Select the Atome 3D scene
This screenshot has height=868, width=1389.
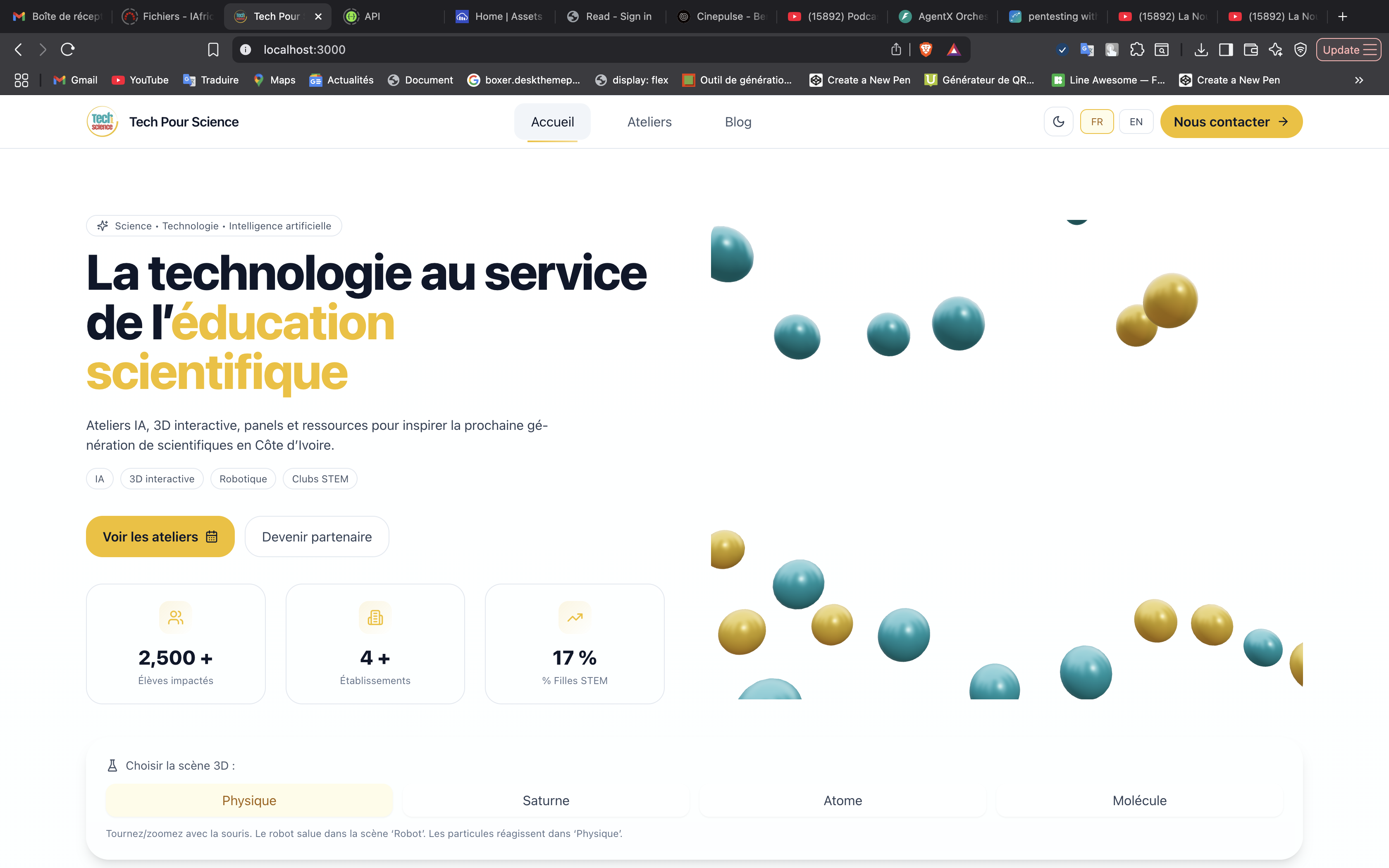click(842, 800)
